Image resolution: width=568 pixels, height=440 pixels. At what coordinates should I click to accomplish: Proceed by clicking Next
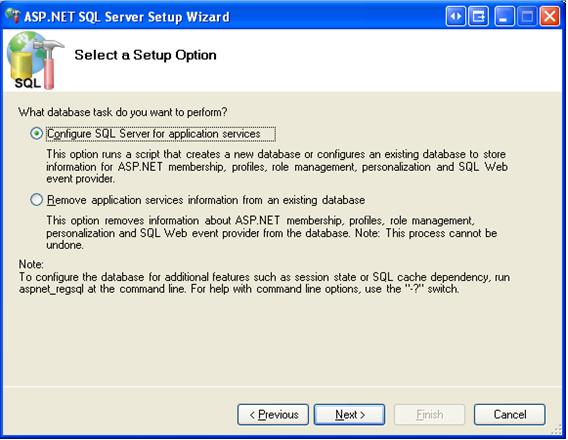pyautogui.click(x=350, y=415)
